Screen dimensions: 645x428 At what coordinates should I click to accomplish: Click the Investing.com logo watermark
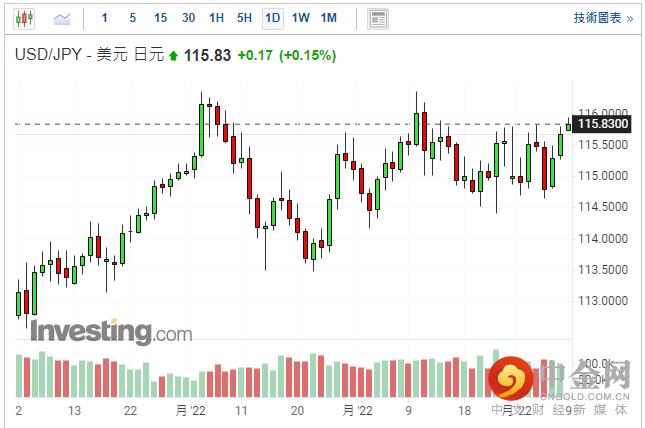click(110, 331)
